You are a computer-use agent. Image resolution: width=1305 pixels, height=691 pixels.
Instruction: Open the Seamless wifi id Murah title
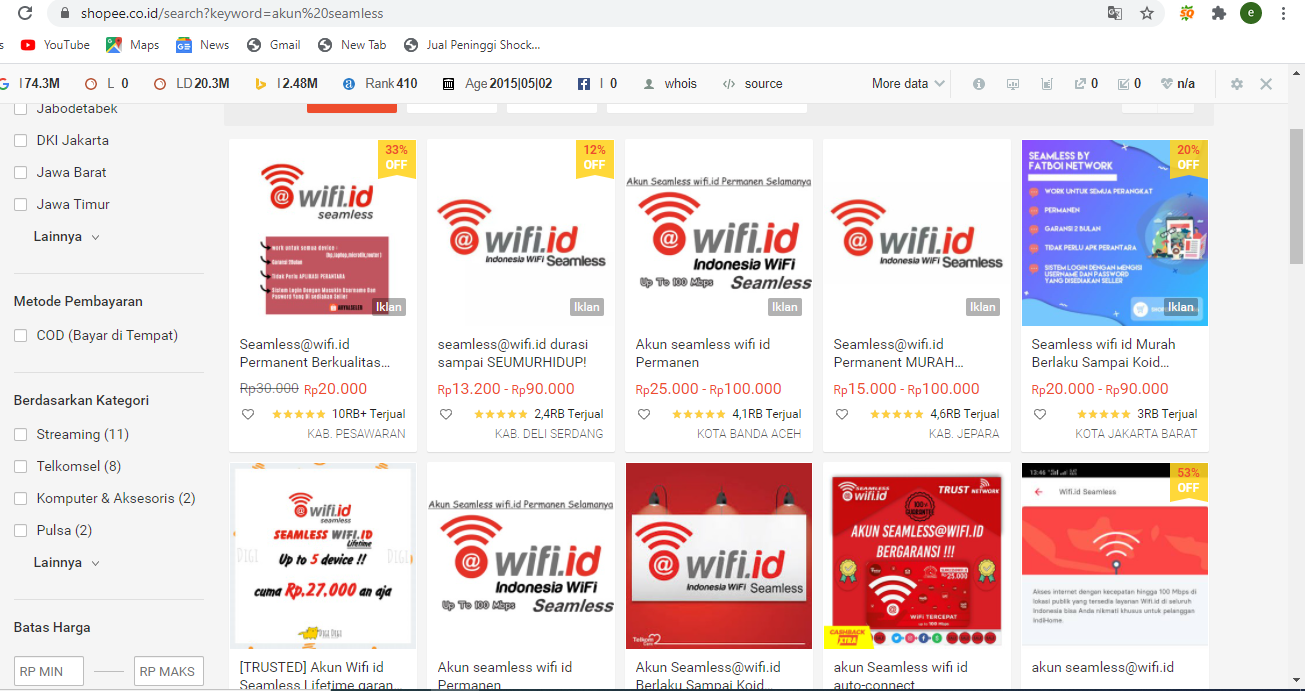tap(1104, 353)
